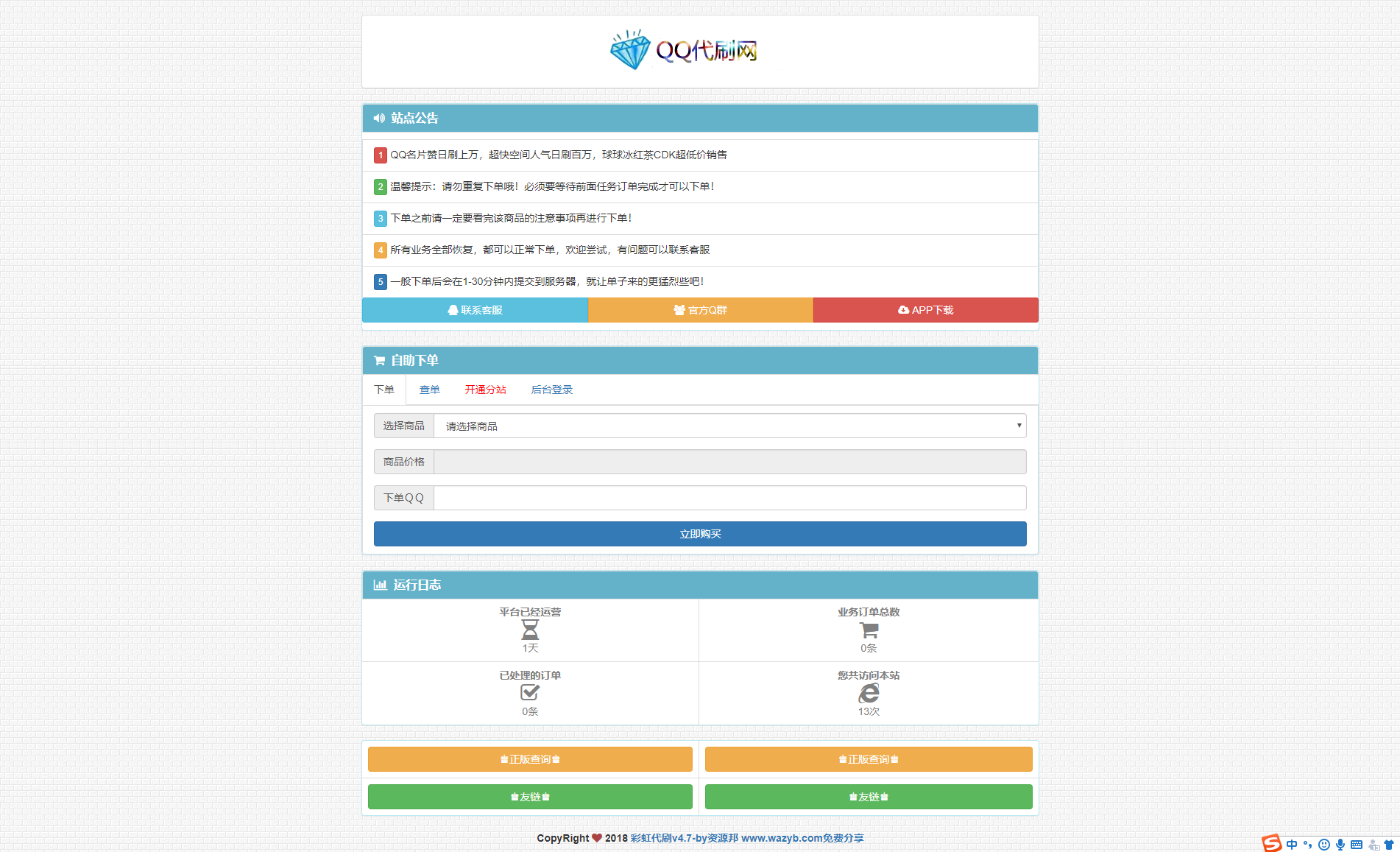Click the red number 1 announcement badge

[381, 155]
